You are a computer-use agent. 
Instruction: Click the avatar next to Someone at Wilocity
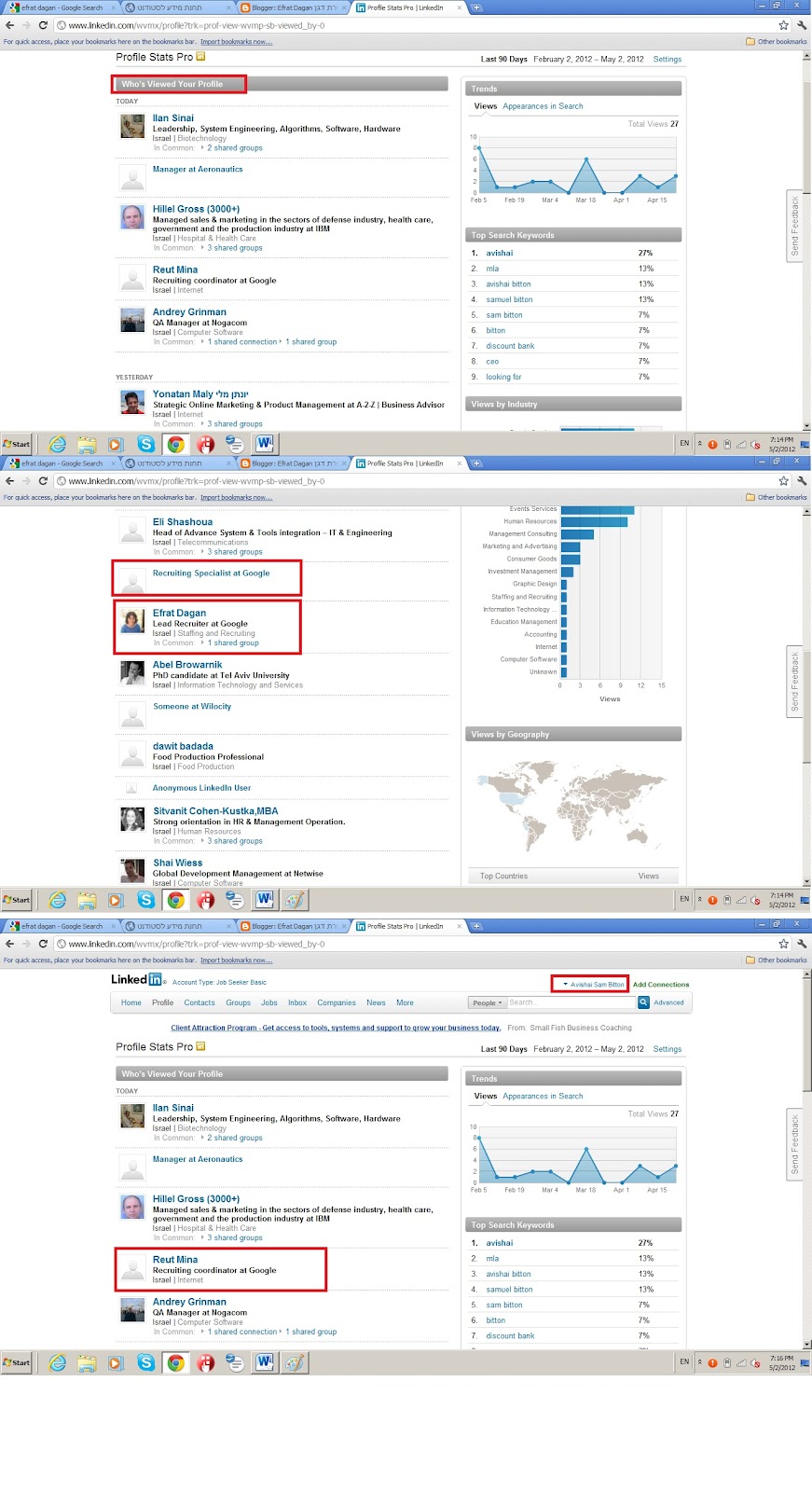click(x=132, y=714)
